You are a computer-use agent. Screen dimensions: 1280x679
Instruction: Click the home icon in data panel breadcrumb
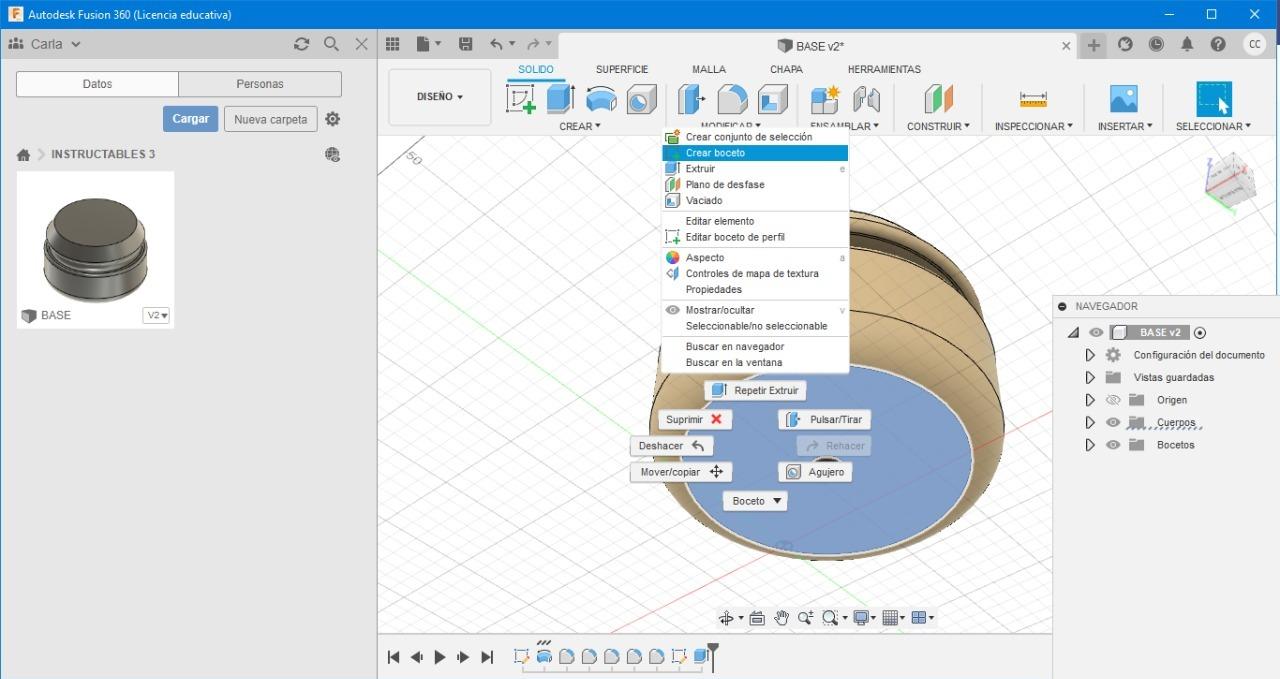23,155
